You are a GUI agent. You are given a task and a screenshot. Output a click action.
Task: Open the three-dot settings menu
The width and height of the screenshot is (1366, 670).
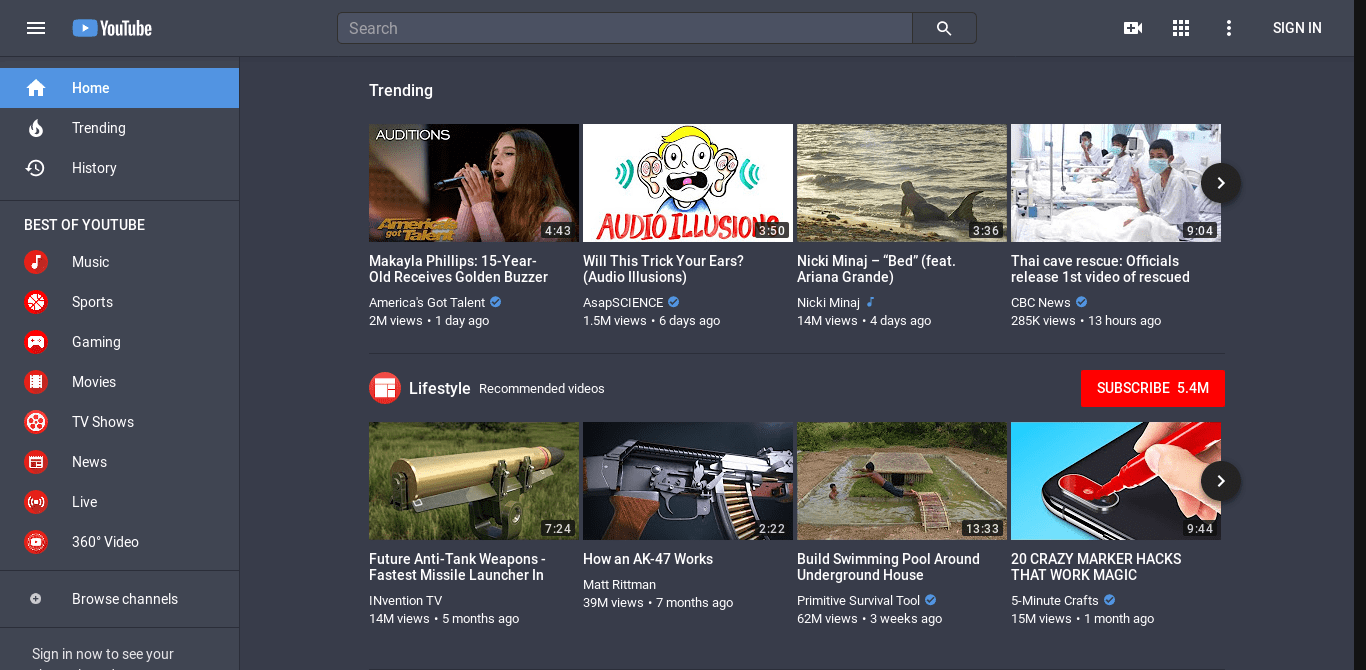click(1229, 28)
